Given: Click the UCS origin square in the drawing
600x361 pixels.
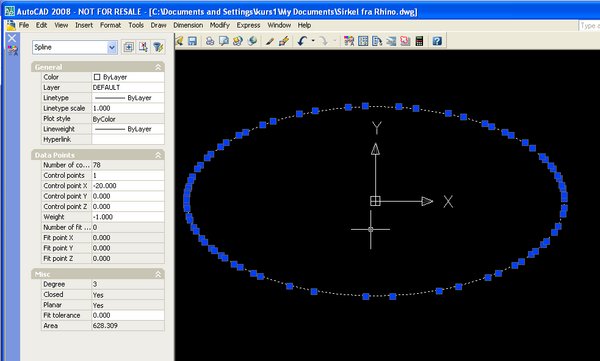Looking at the screenshot, I should pos(375,201).
